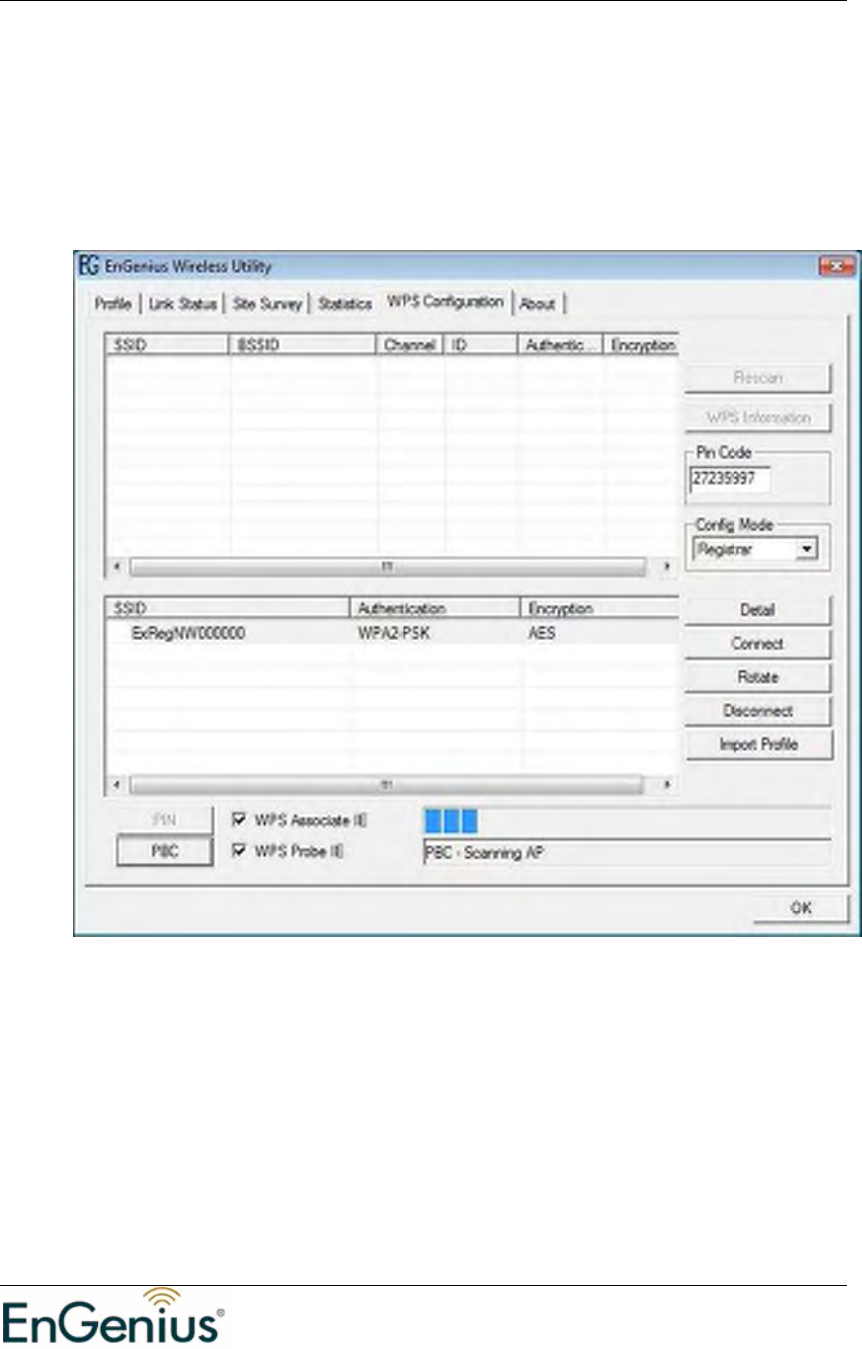Click the Disconnect button
The image size is (862, 1349).
(x=758, y=711)
